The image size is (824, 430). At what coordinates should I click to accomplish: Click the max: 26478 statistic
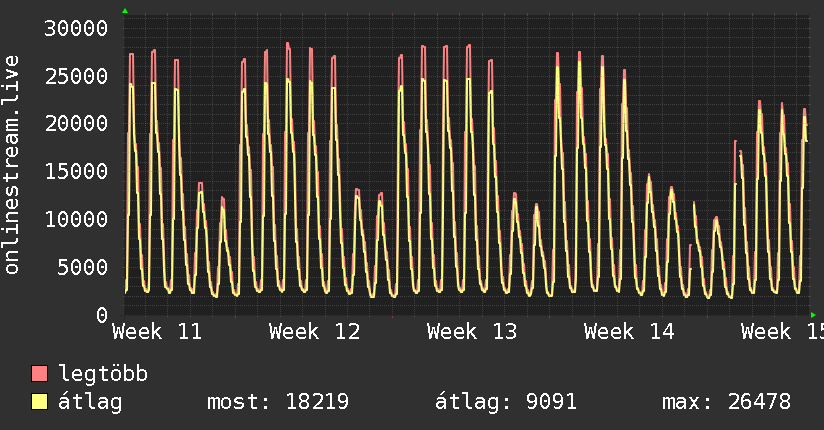(x=726, y=402)
